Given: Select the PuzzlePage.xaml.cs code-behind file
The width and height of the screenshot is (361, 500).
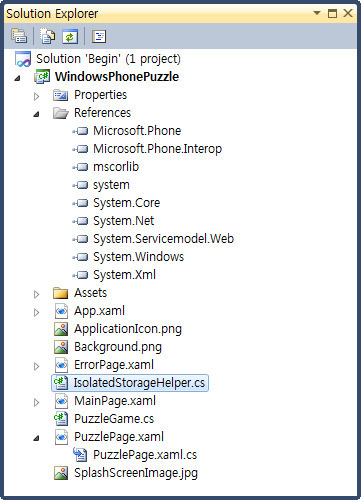Looking at the screenshot, I should (x=145, y=455).
